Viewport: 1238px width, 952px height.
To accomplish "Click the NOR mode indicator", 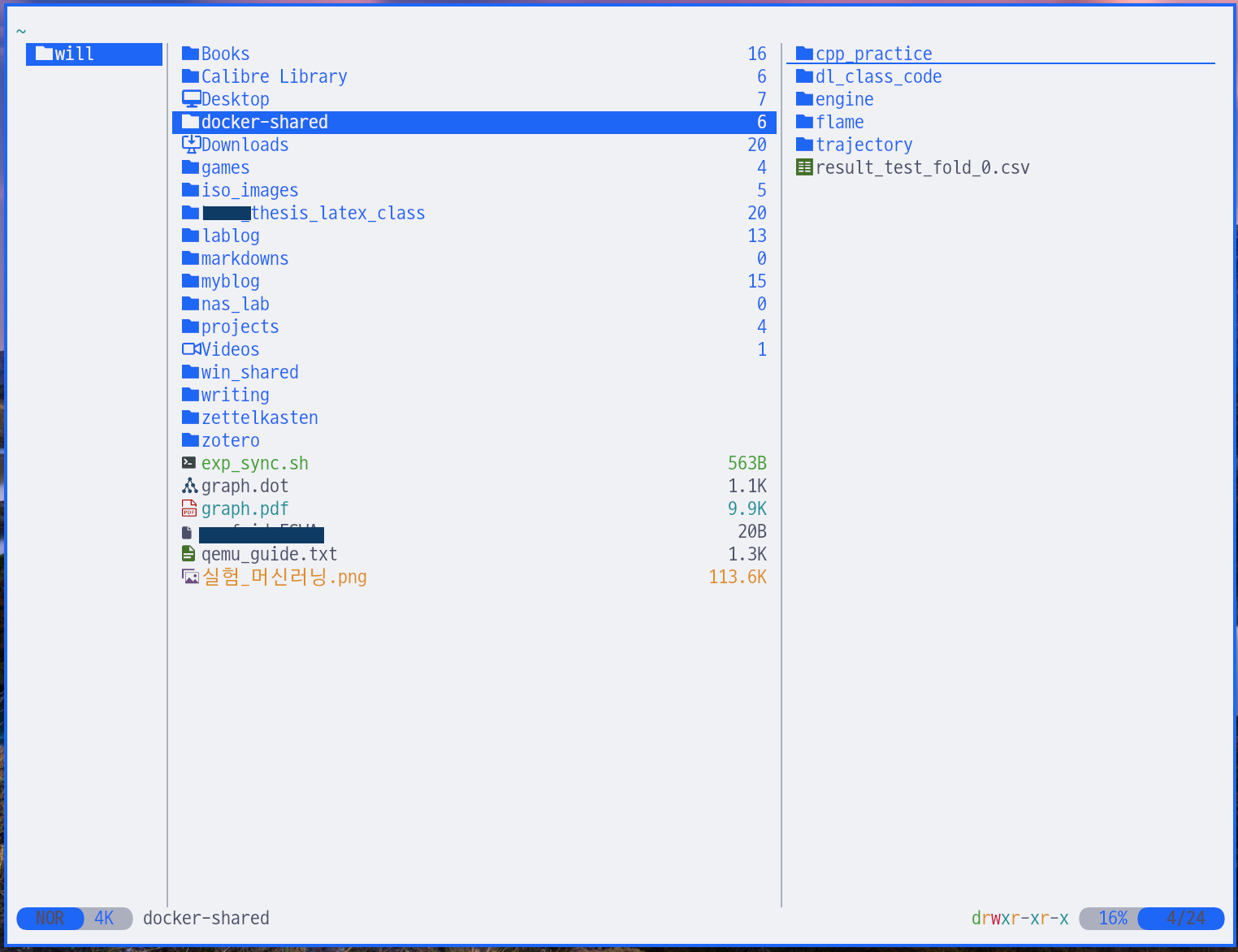I will tap(50, 918).
